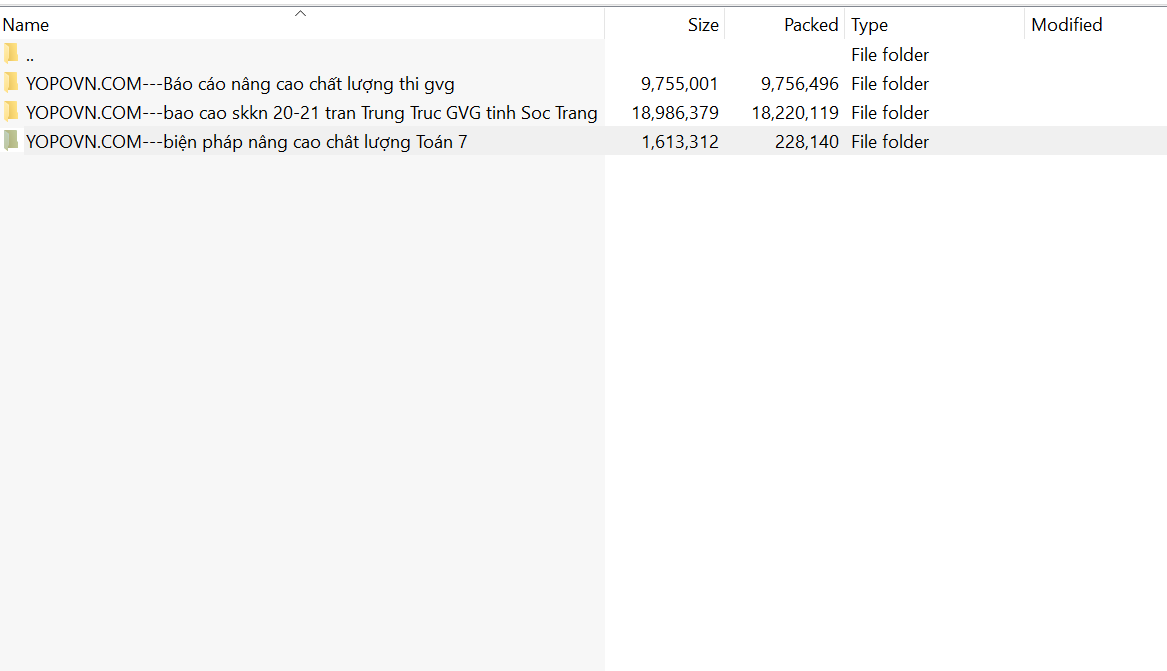Sort the list by Name column header

26,26
